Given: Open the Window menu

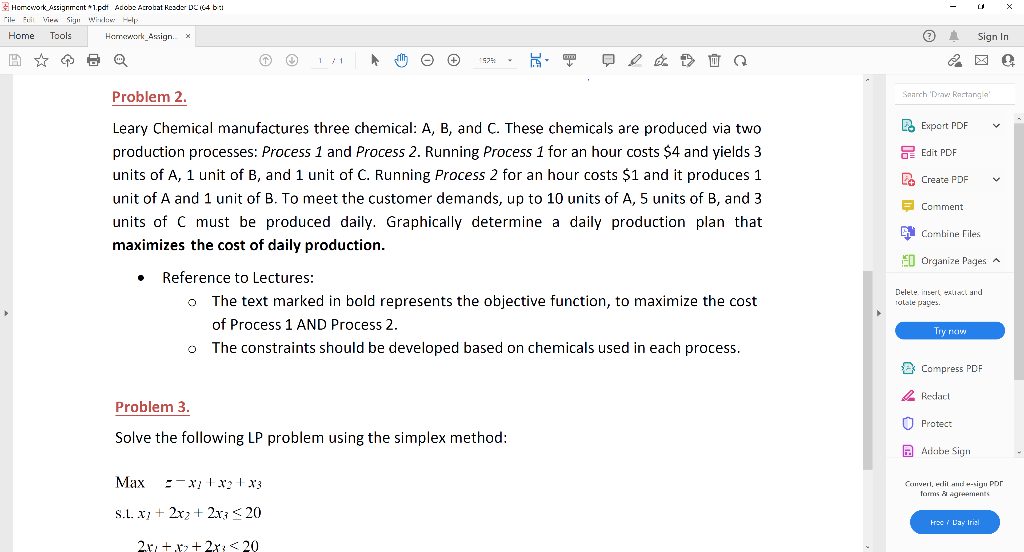Looking at the screenshot, I should pyautogui.click(x=101, y=20).
